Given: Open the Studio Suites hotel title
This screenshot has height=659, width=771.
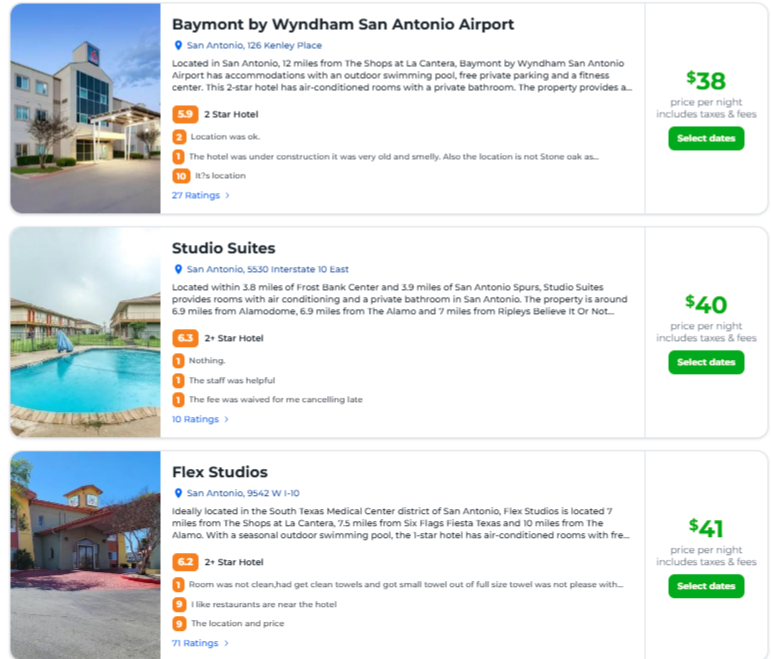Looking at the screenshot, I should (223, 248).
